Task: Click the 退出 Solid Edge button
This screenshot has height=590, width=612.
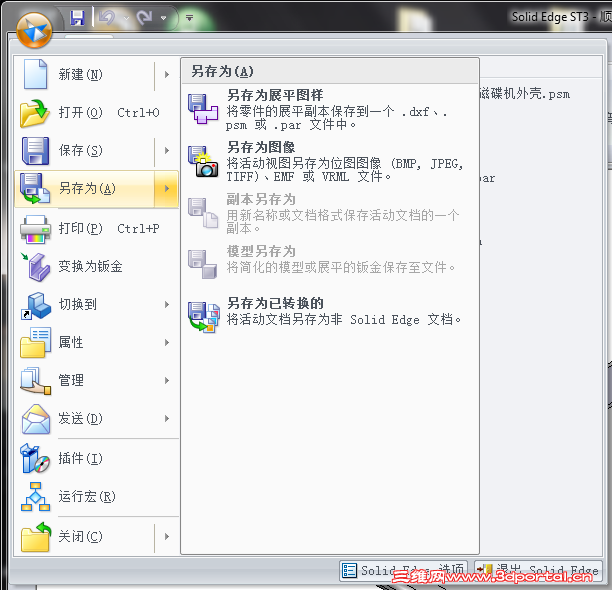Action: pyautogui.click(x=538, y=570)
